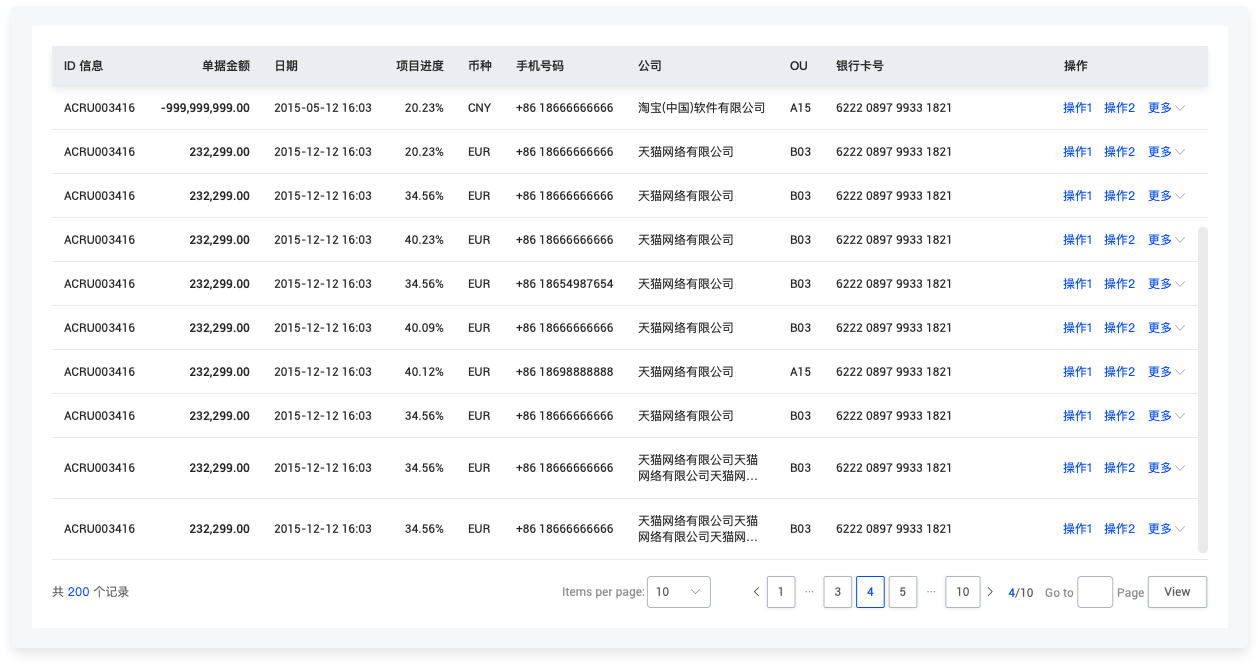Screen dimensions: 1260x666
Task: Click the ellipsis between pages 5 and 10
Action: tap(931, 592)
